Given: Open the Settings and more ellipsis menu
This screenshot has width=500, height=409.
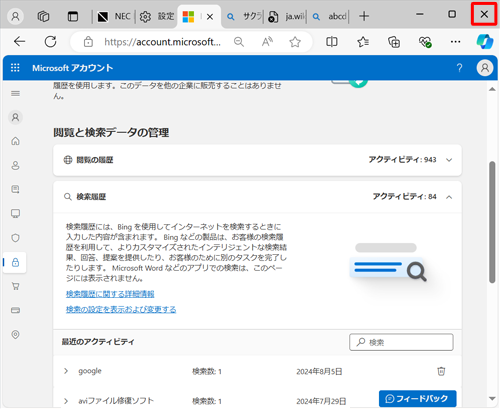Looking at the screenshot, I should pos(455,42).
